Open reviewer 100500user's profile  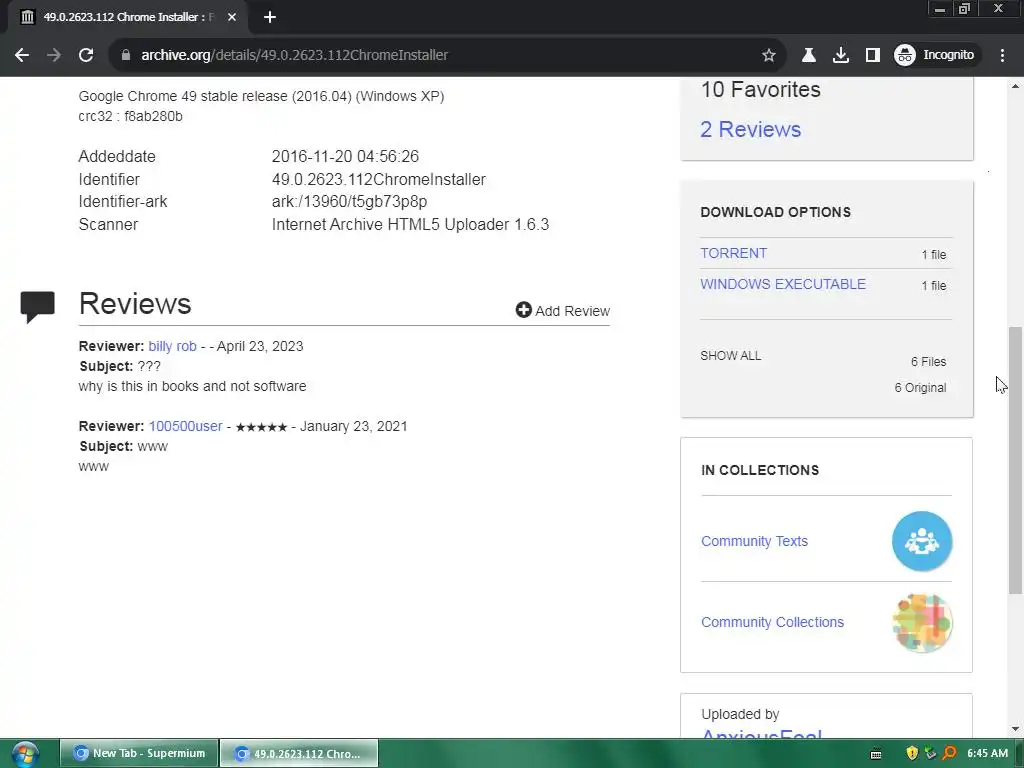185,426
